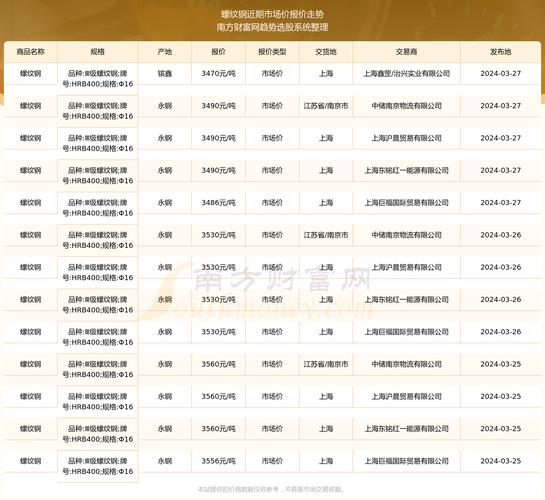Click the 商品名称 column header
545x500 pixels.
[31, 52]
